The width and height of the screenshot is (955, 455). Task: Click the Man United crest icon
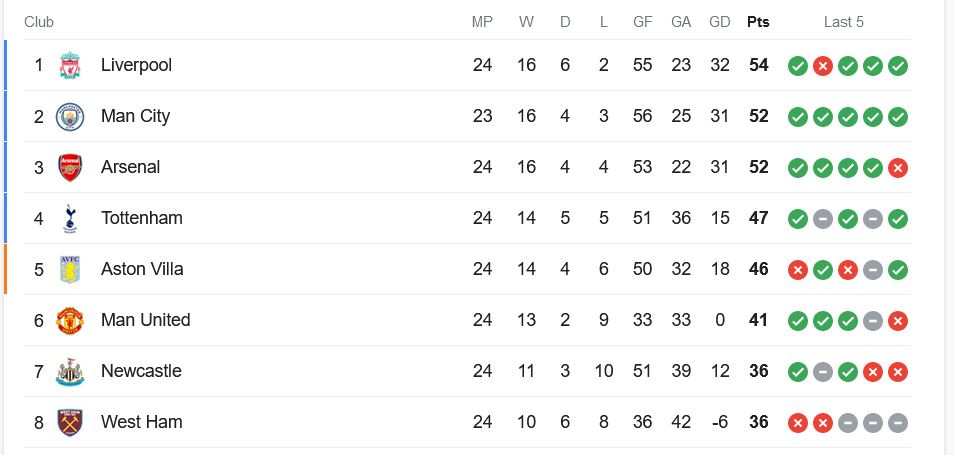click(x=69, y=320)
